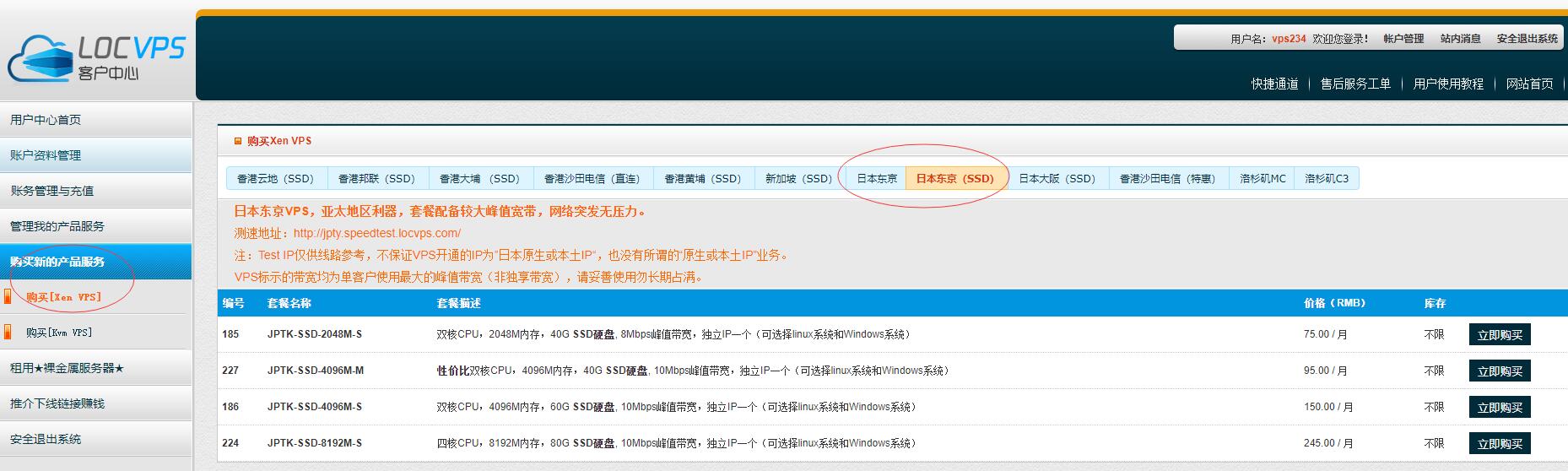
Task: Switch to the 新加坡 (SSD) tab
Action: tap(798, 178)
